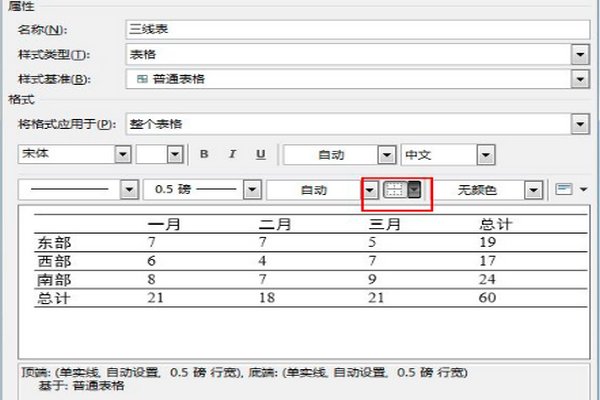Open the 0.5 磅 line weight dropdown

tap(252, 189)
